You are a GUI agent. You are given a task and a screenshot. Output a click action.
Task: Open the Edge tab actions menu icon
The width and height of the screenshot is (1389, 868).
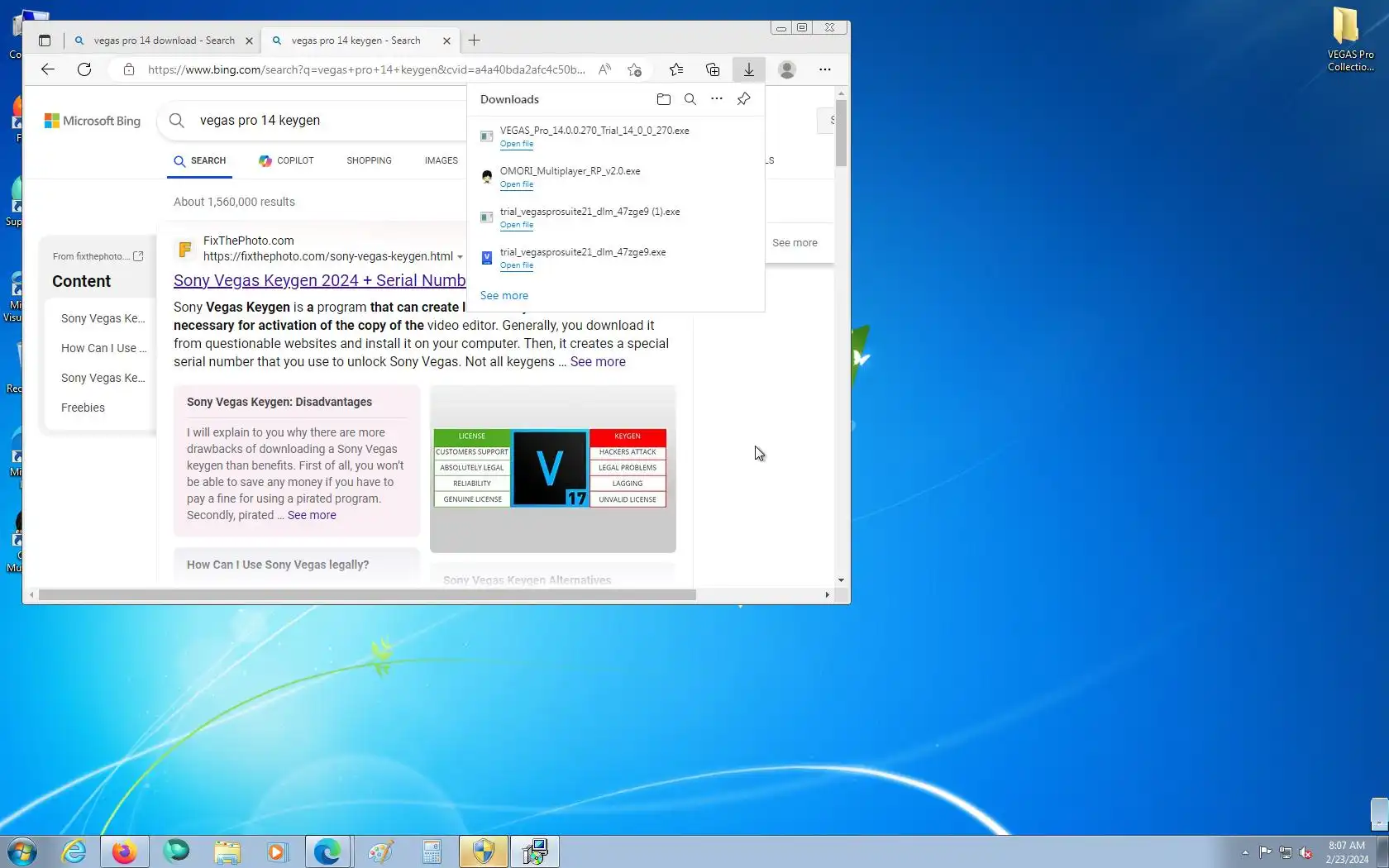(45, 41)
